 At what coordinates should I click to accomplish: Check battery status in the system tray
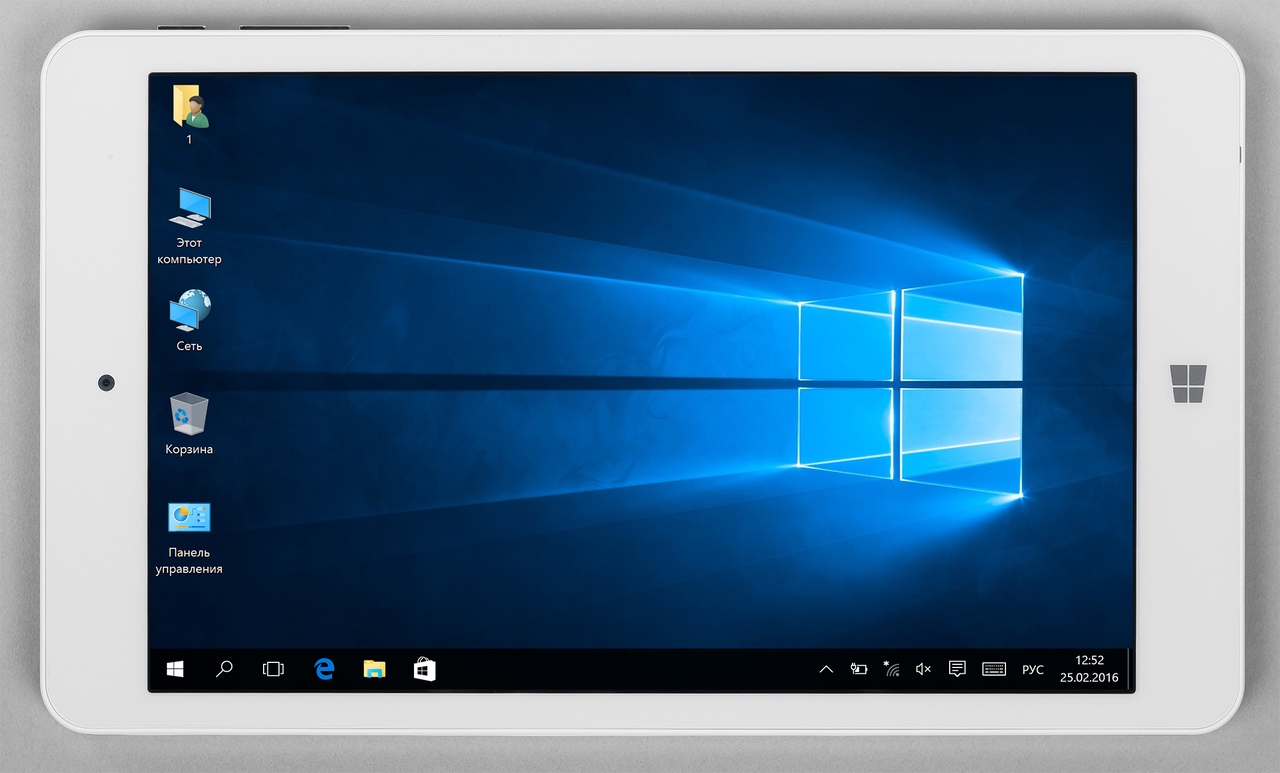pos(858,669)
